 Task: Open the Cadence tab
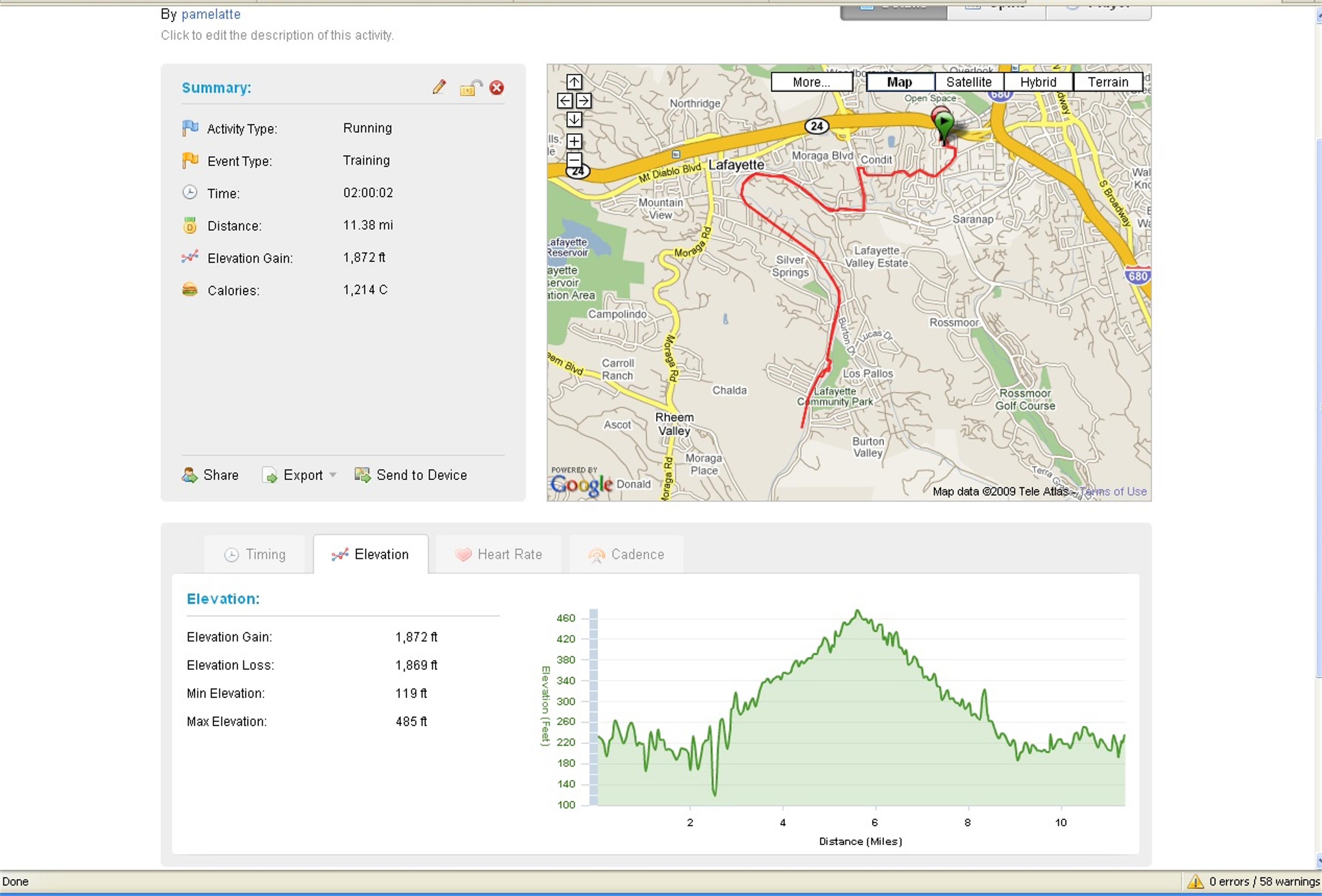[x=626, y=554]
